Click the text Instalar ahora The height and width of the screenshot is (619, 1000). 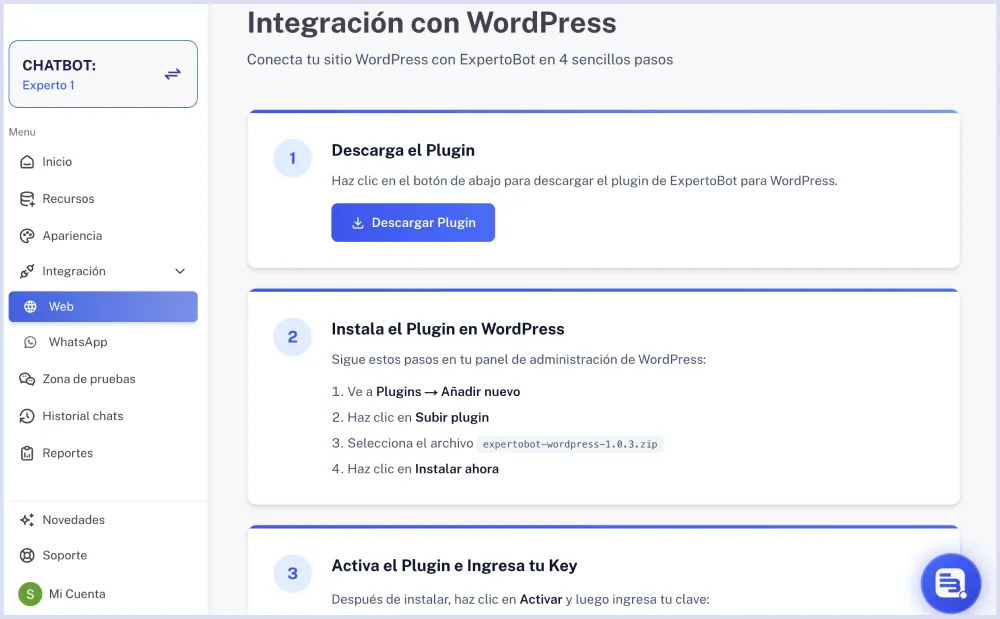click(457, 469)
